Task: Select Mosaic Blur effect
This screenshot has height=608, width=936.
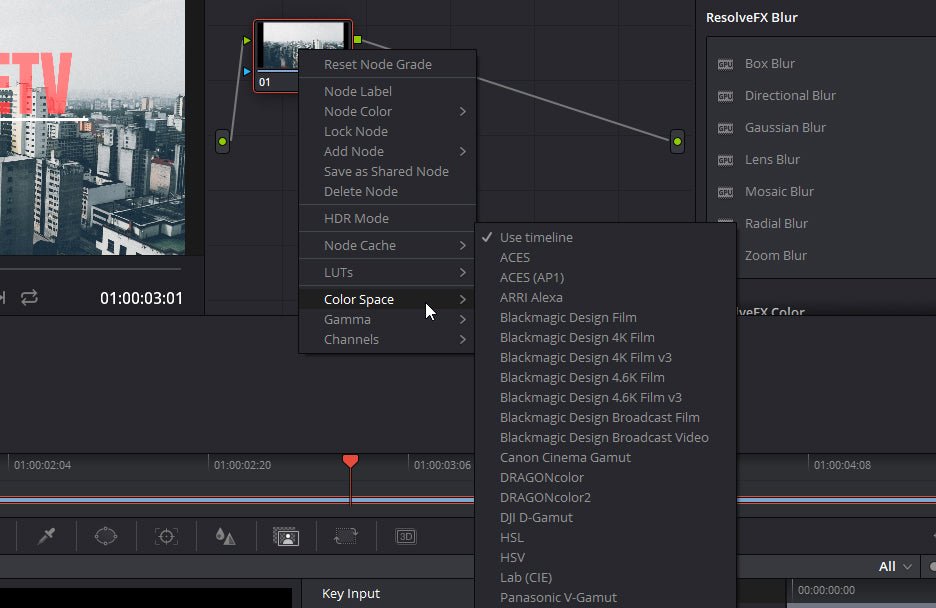Action: tap(779, 192)
